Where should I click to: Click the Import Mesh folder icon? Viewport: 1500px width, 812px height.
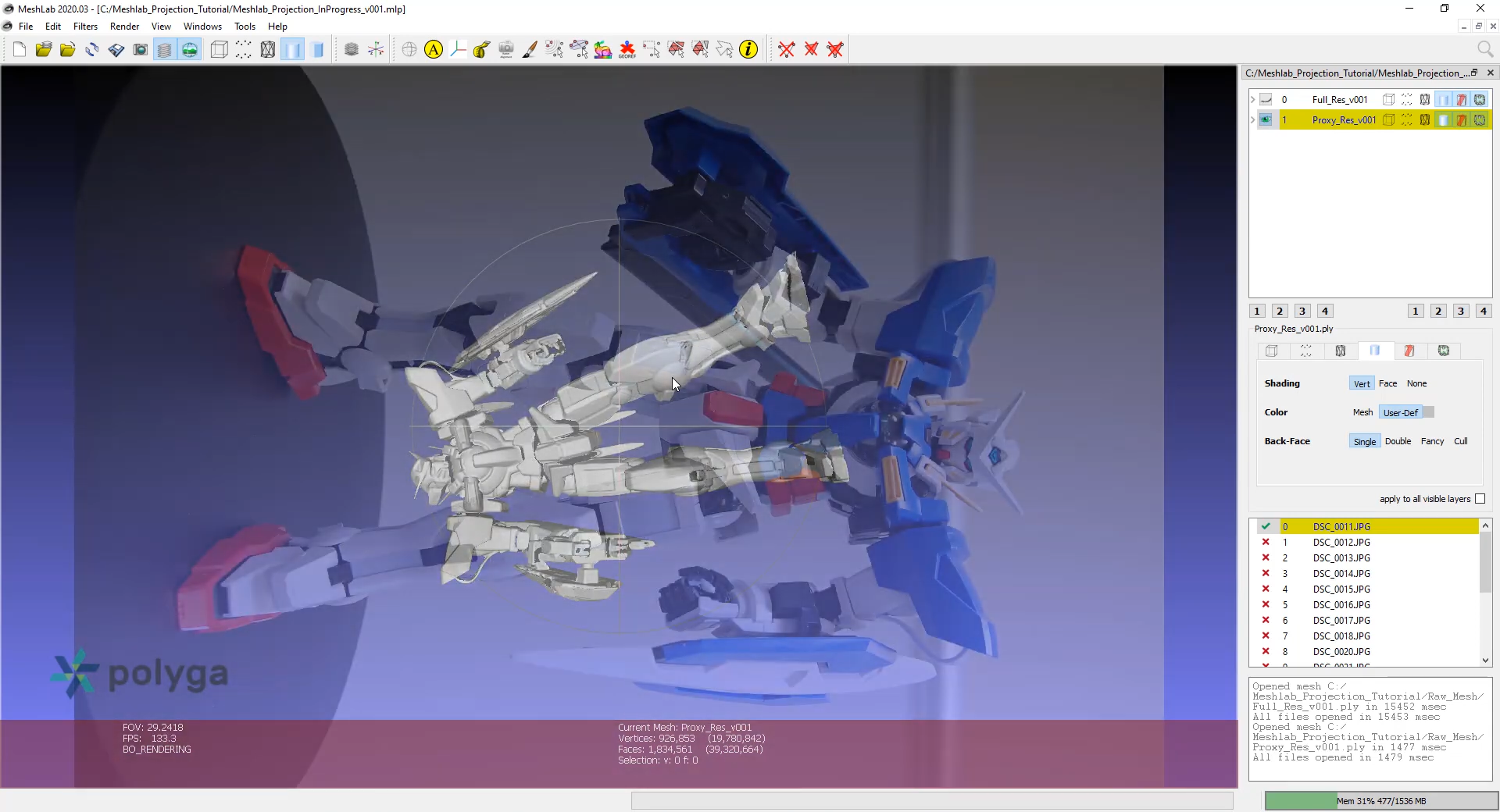tap(67, 50)
